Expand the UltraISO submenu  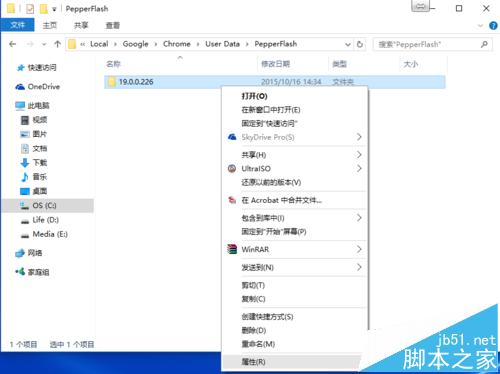[295, 169]
